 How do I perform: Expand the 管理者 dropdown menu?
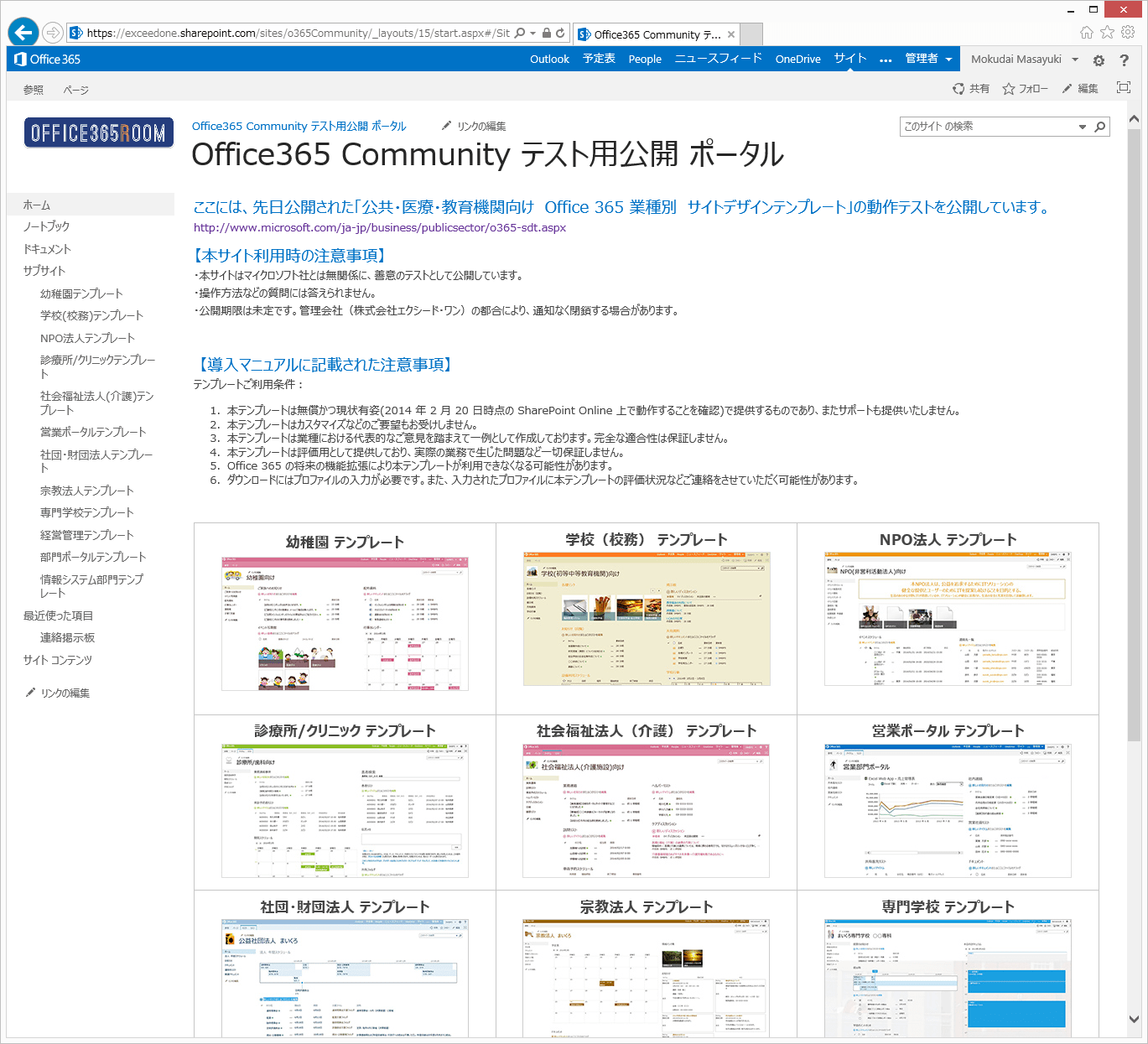pos(929,59)
